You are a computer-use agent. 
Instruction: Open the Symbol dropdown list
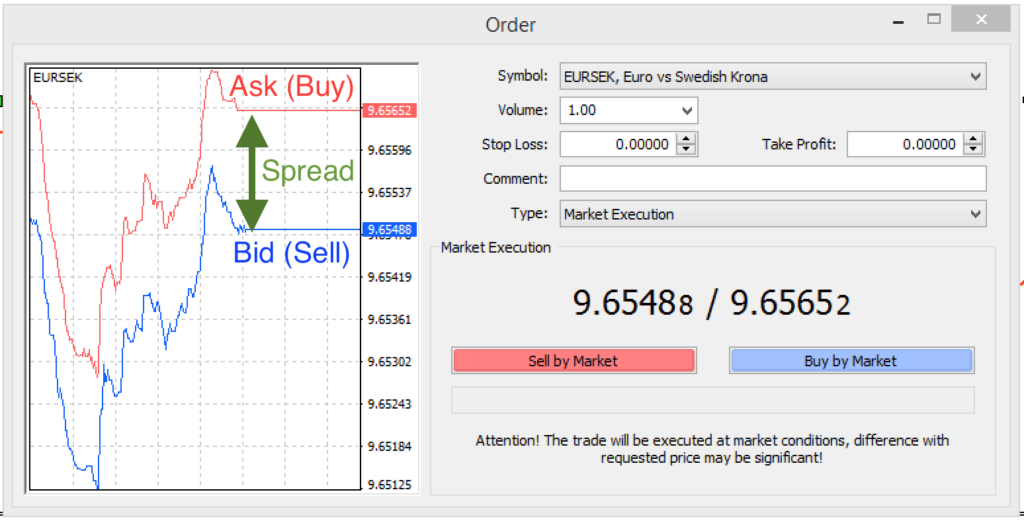975,77
